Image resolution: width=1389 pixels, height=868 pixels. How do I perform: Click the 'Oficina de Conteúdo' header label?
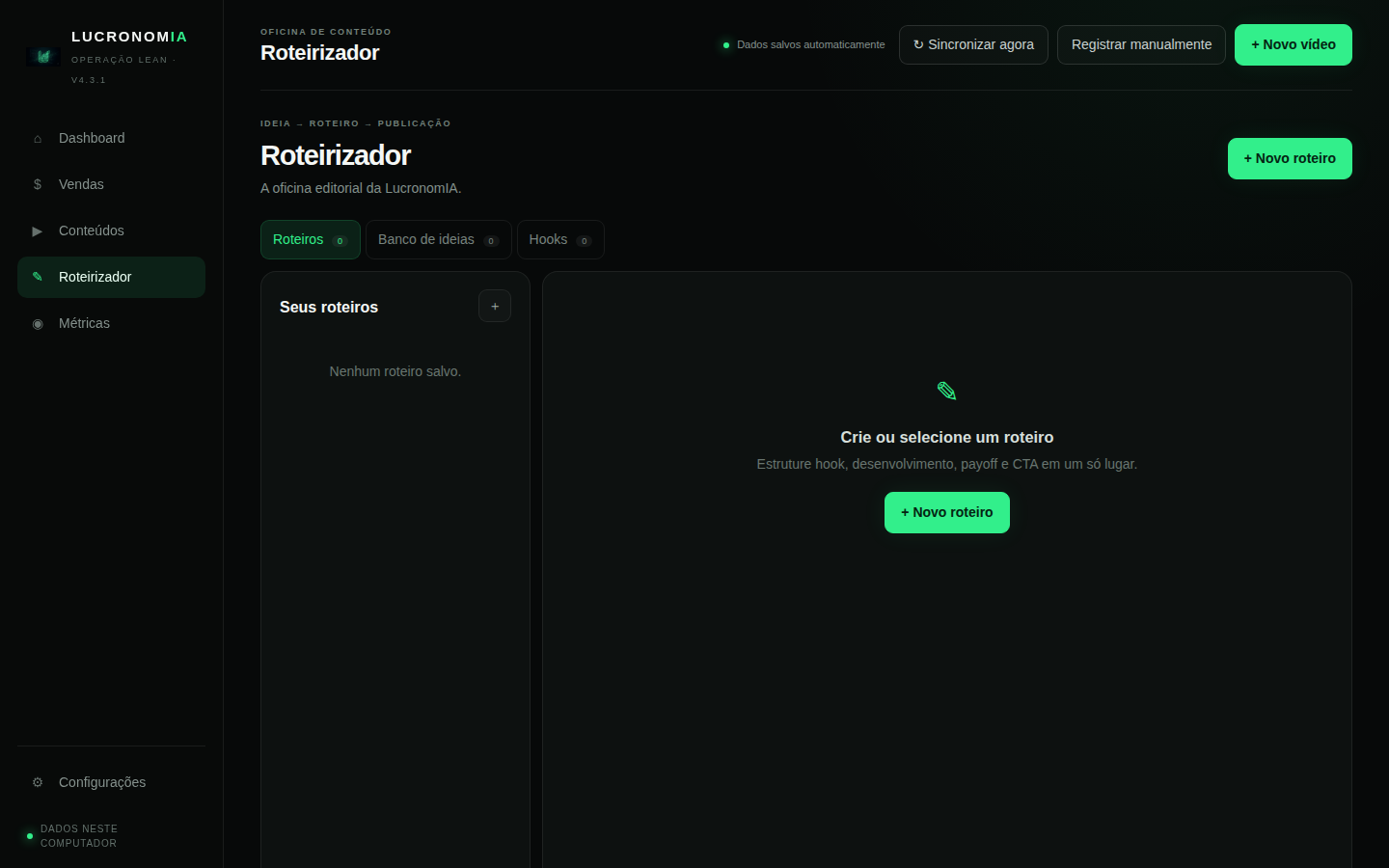click(x=326, y=32)
